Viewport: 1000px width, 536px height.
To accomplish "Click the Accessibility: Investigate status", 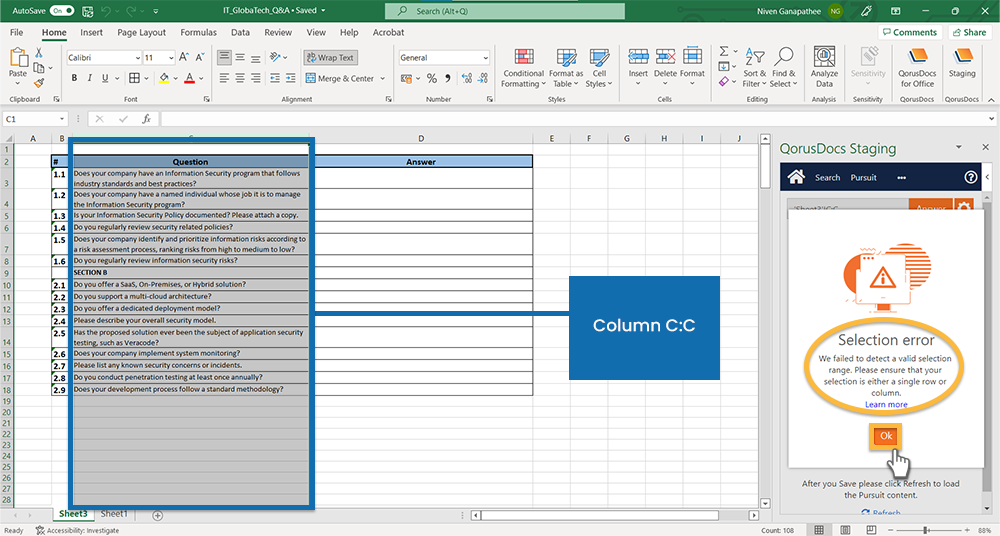I will tap(77, 530).
